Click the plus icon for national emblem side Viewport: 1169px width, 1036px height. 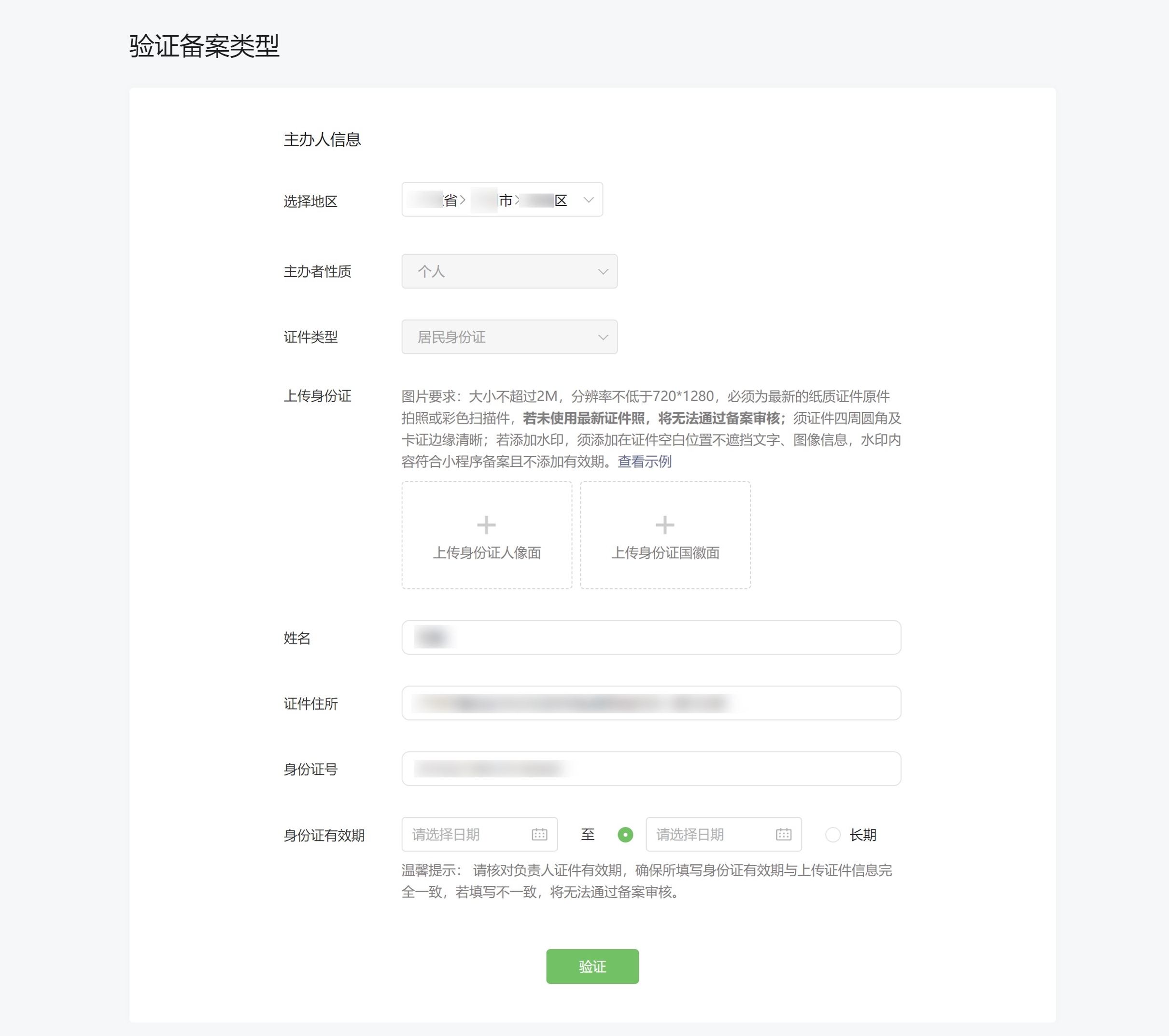[664, 524]
